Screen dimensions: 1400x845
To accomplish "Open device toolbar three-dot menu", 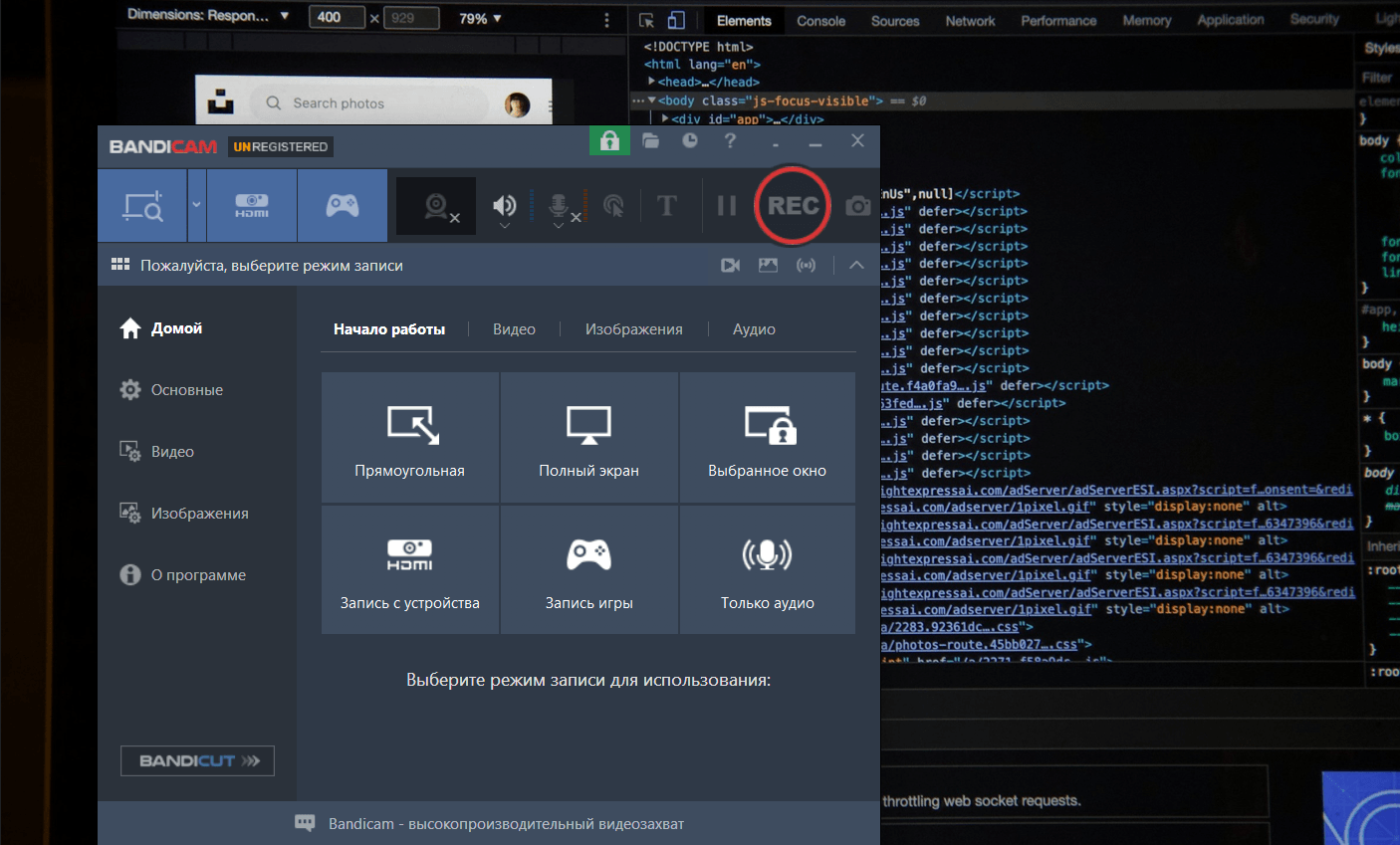I will point(606,19).
